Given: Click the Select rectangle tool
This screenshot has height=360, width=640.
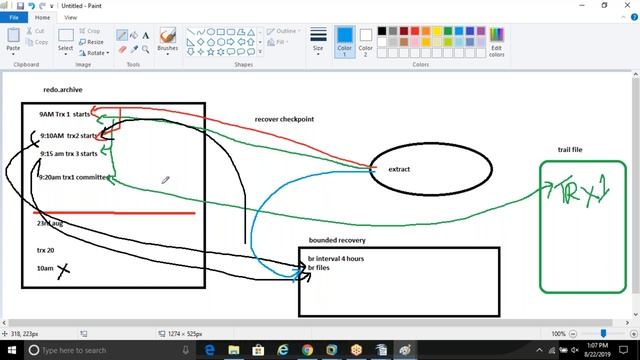Looking at the screenshot, I should point(65,35).
